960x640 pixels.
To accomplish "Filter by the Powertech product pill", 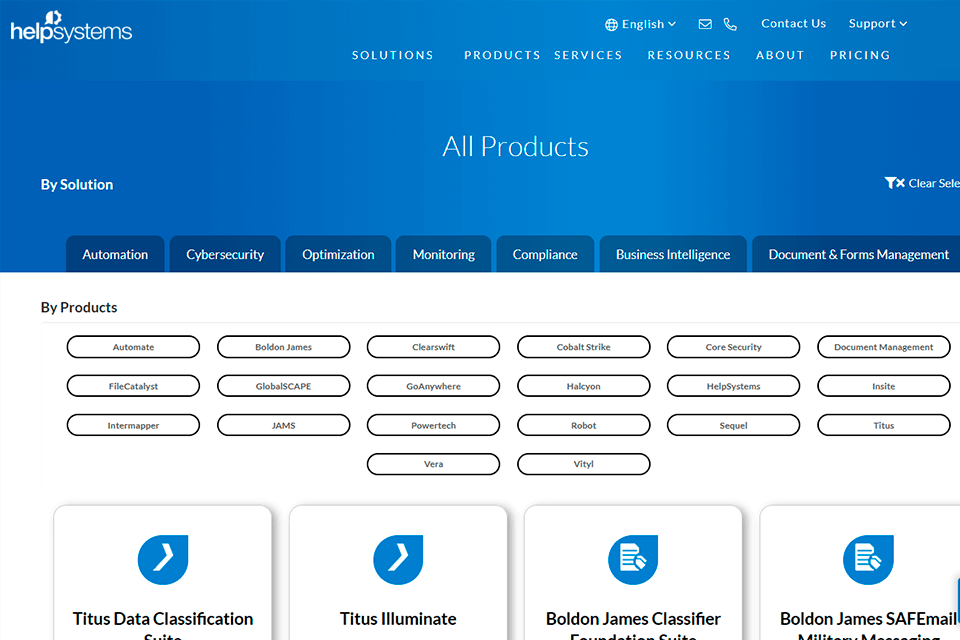I will point(433,425).
